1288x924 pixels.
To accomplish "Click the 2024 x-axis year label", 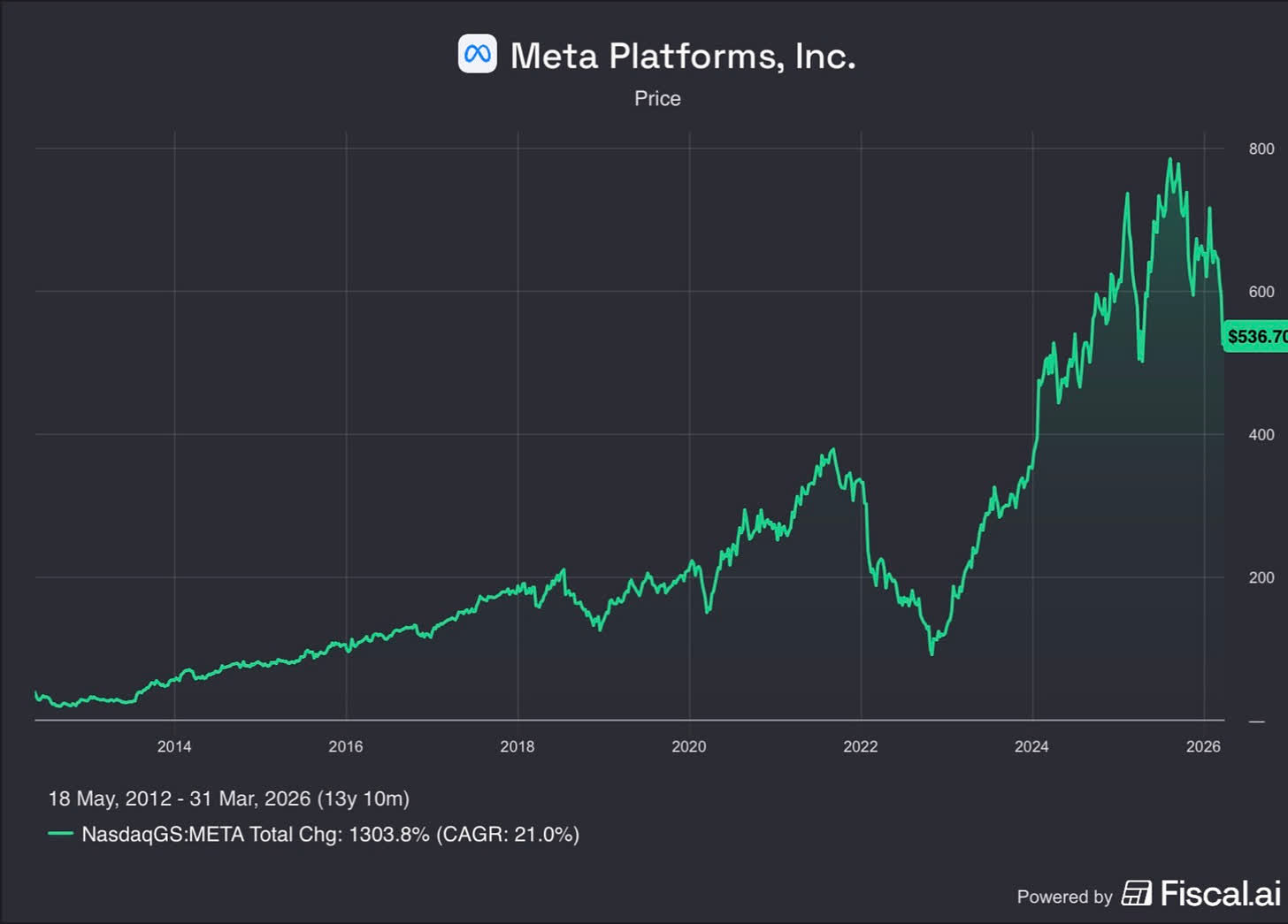I will (x=1031, y=746).
